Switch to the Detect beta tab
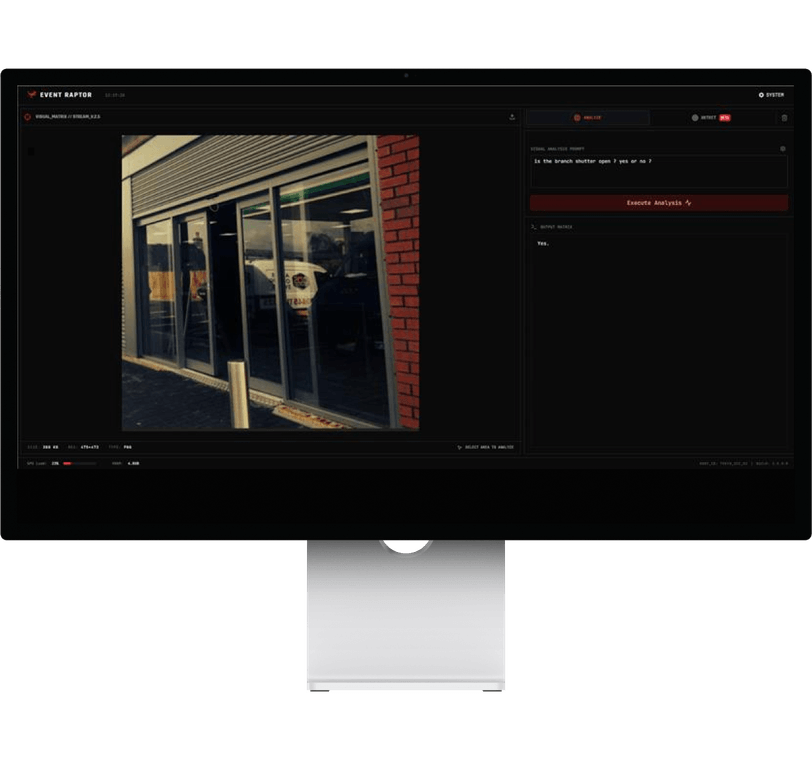Screen dimensions: 812x760 click(711, 118)
